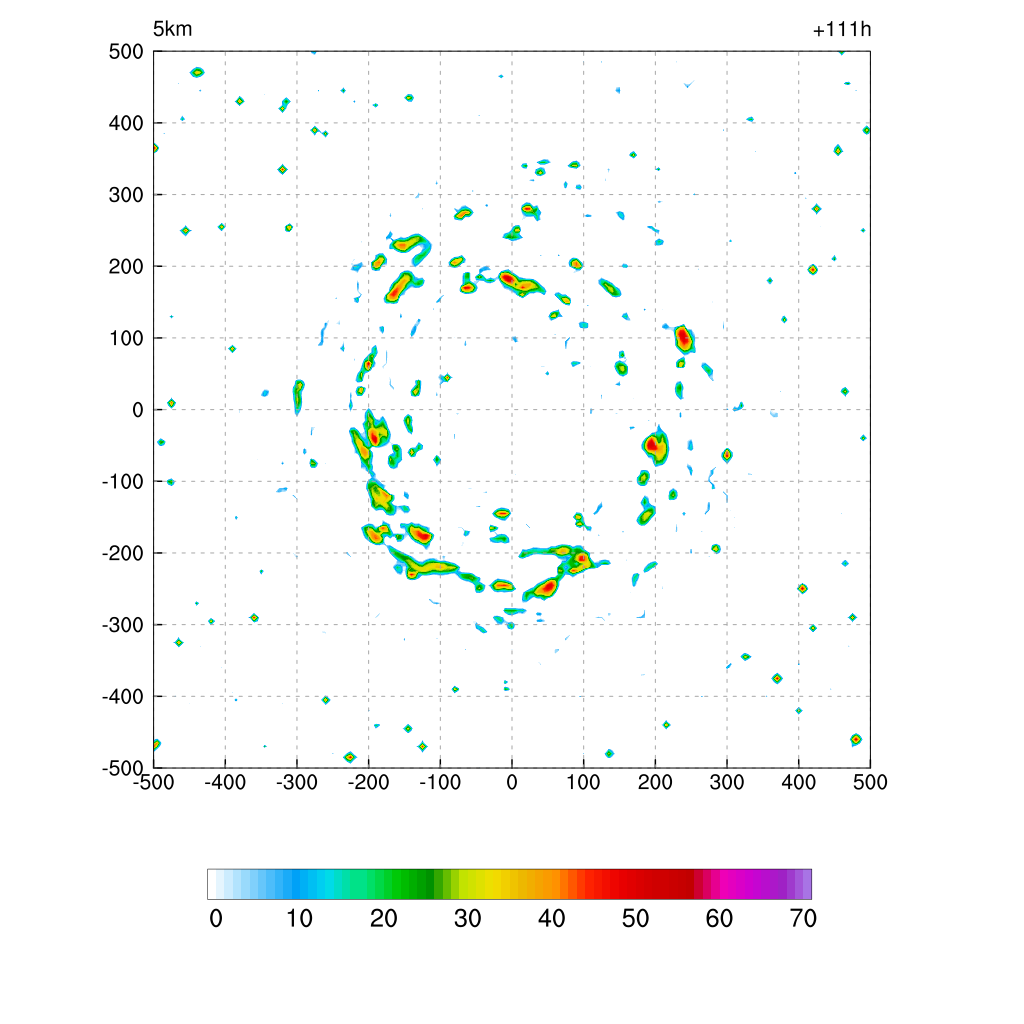Screen dimensions: 1024x1024
Task: Click colorbar scale label "40"
Action: coord(552,919)
